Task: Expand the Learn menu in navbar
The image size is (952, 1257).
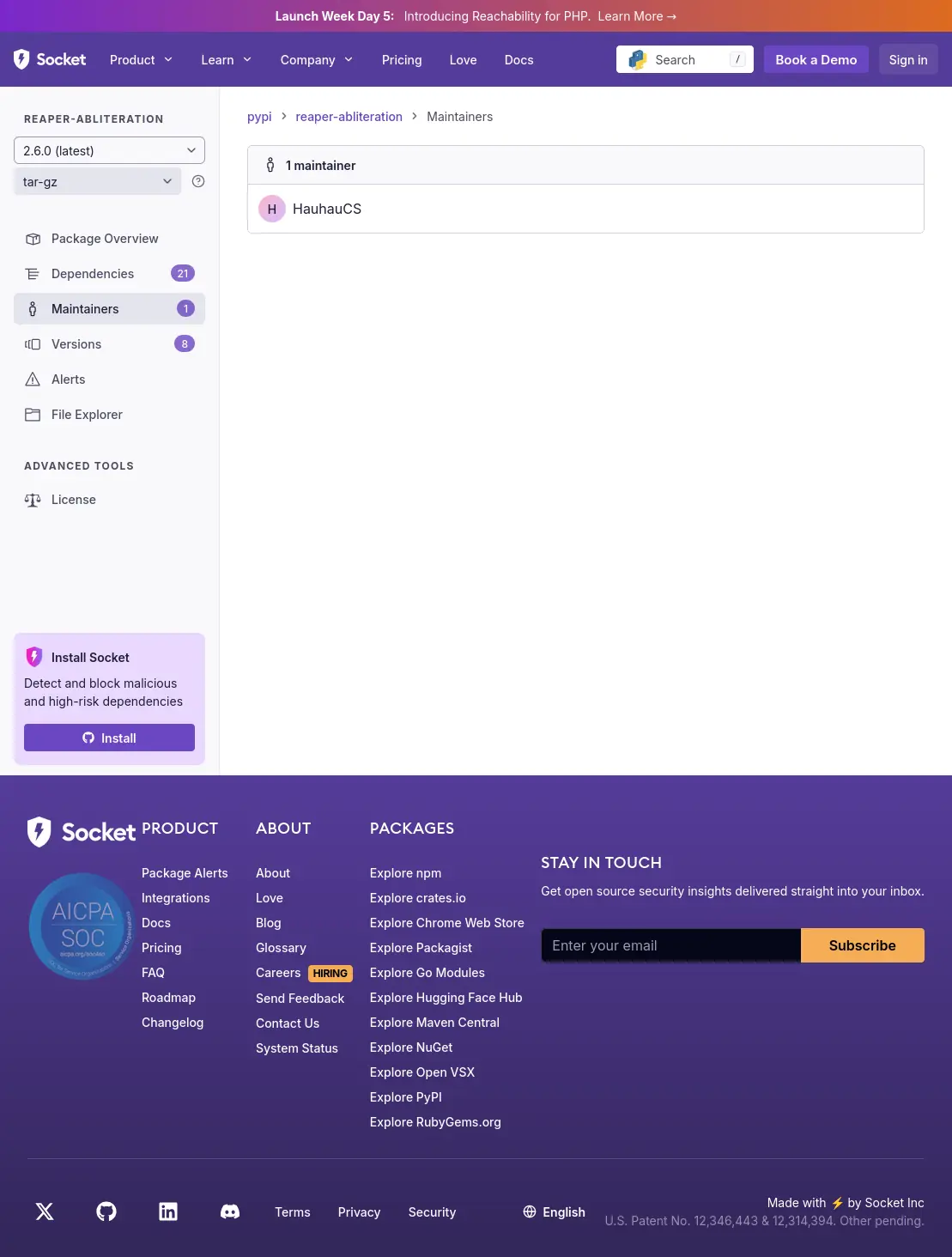Action: (x=226, y=59)
